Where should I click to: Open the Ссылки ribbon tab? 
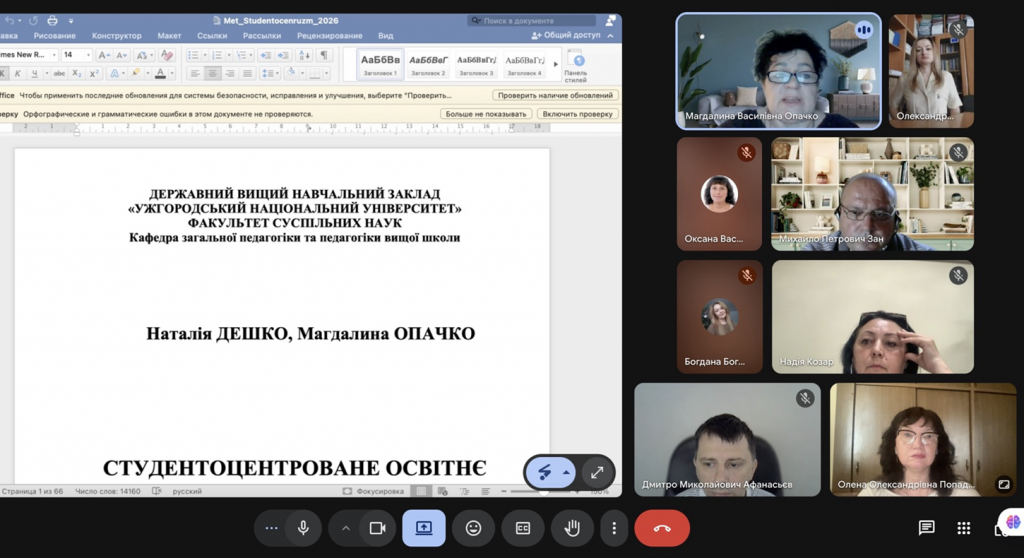tap(212, 36)
